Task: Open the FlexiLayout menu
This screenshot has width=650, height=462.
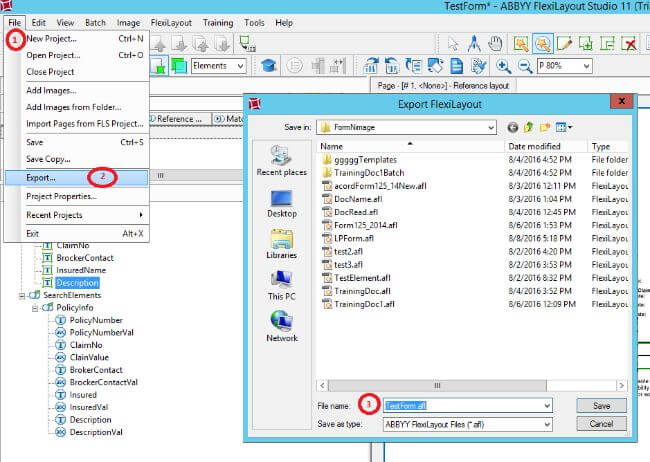Action: point(171,23)
